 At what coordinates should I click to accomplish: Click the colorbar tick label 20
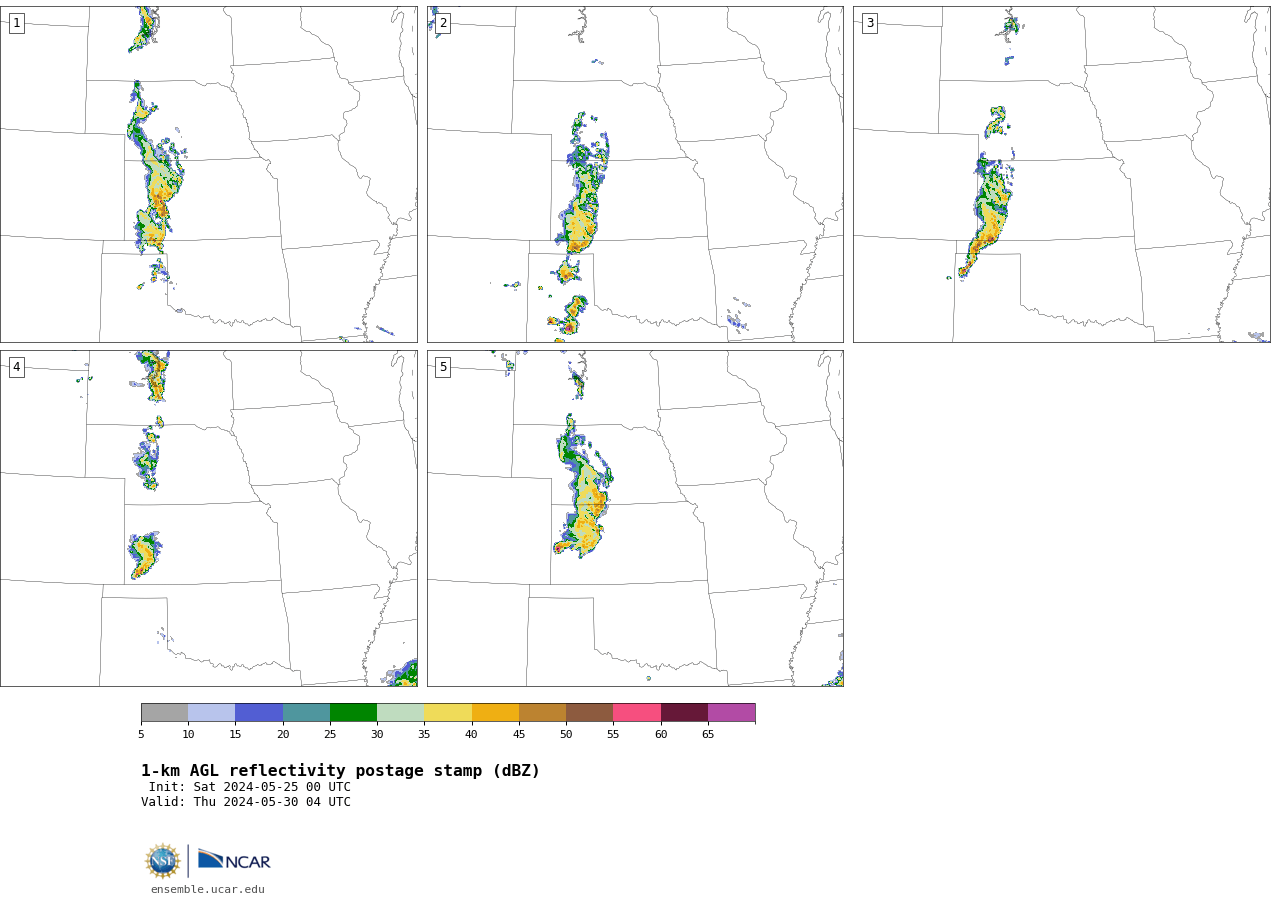click(x=283, y=735)
